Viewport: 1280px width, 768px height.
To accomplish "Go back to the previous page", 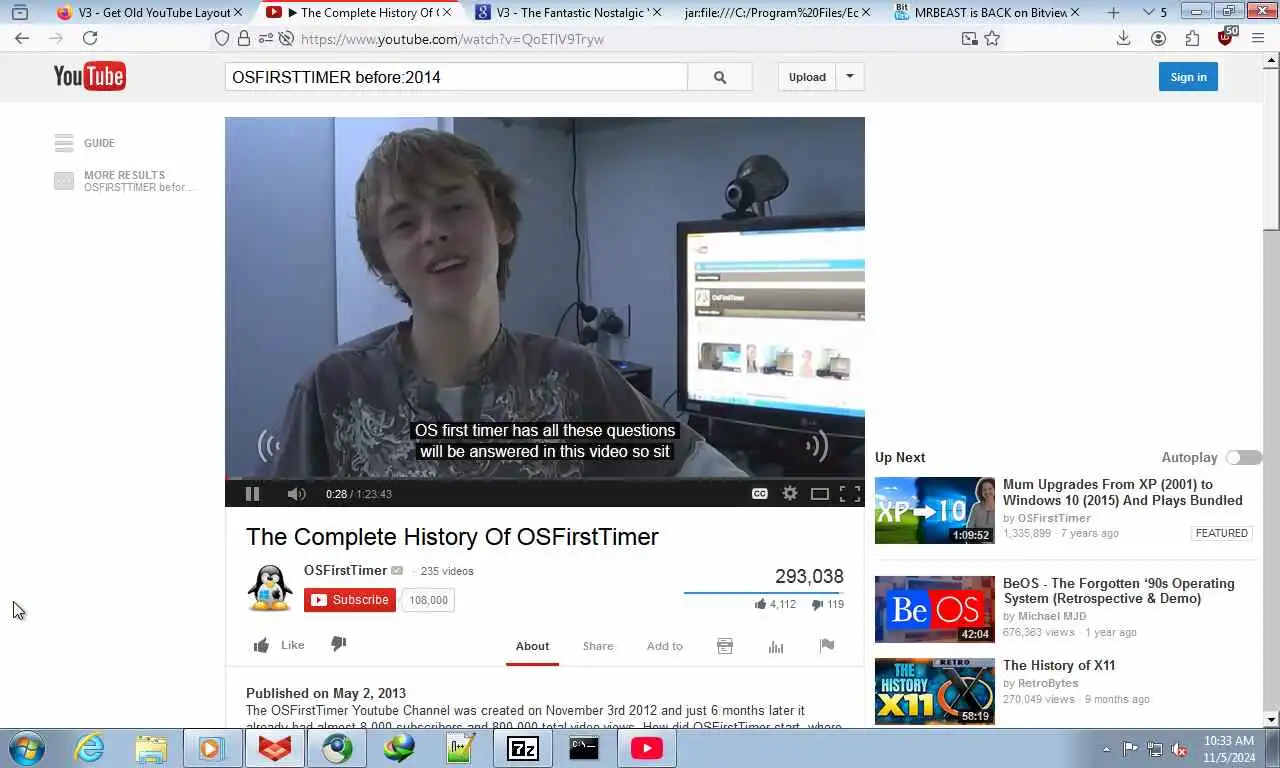I will [x=22, y=38].
